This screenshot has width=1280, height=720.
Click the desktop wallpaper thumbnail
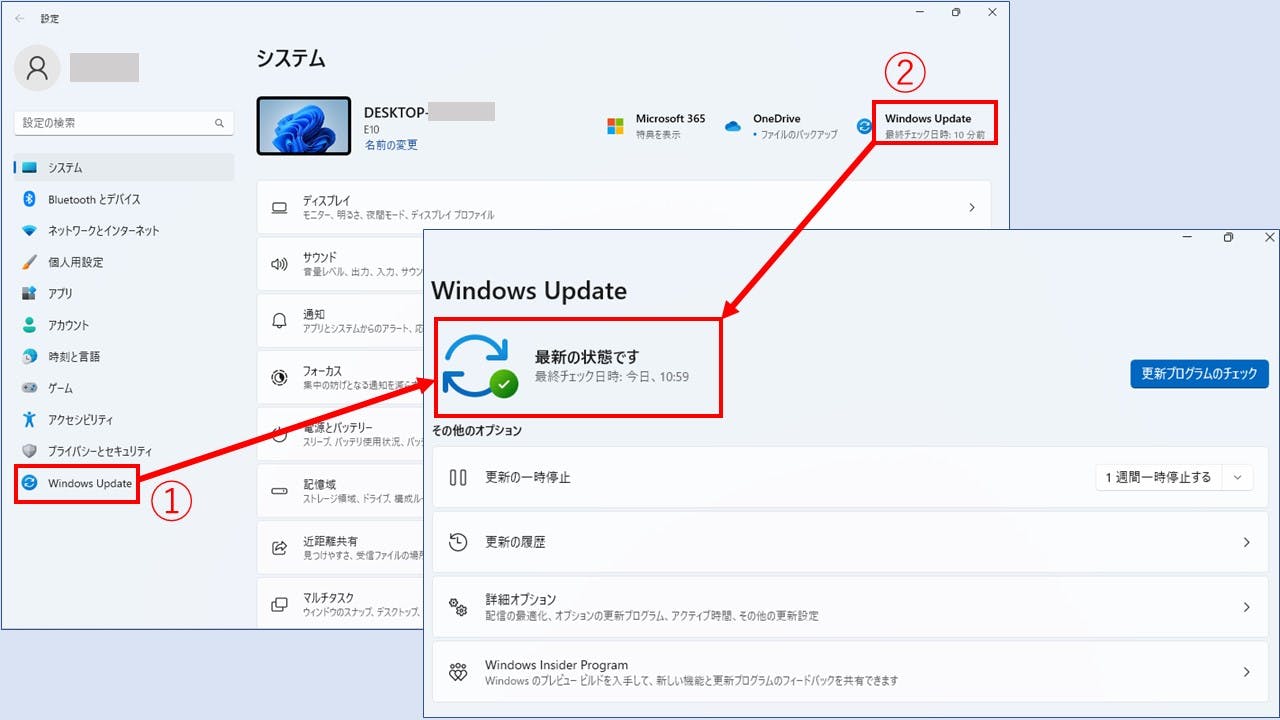pos(304,126)
